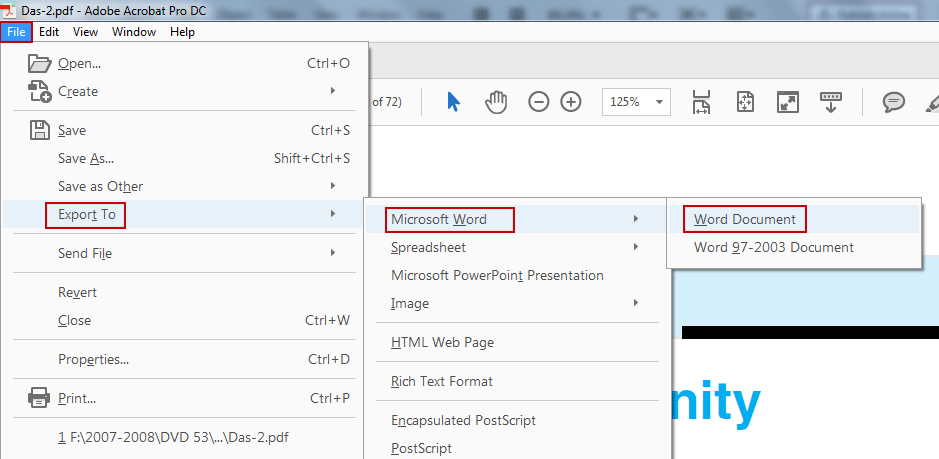The image size is (939, 459).
Task: Open the File menu
Action: (16, 32)
